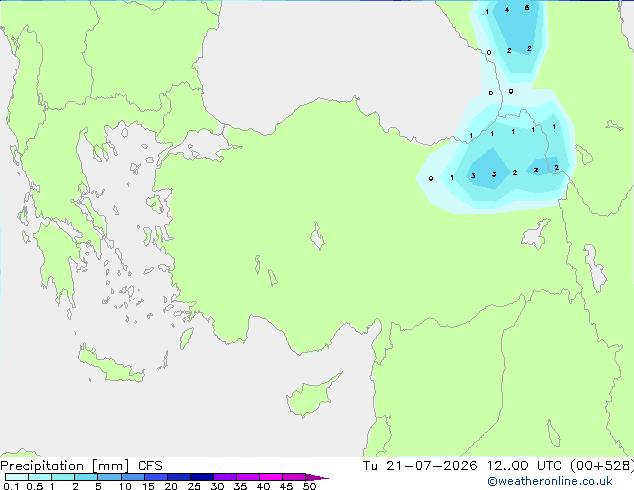The height and width of the screenshot is (490, 634).
Task: Click the legend label '30'
Action: pyautogui.click(x=217, y=486)
